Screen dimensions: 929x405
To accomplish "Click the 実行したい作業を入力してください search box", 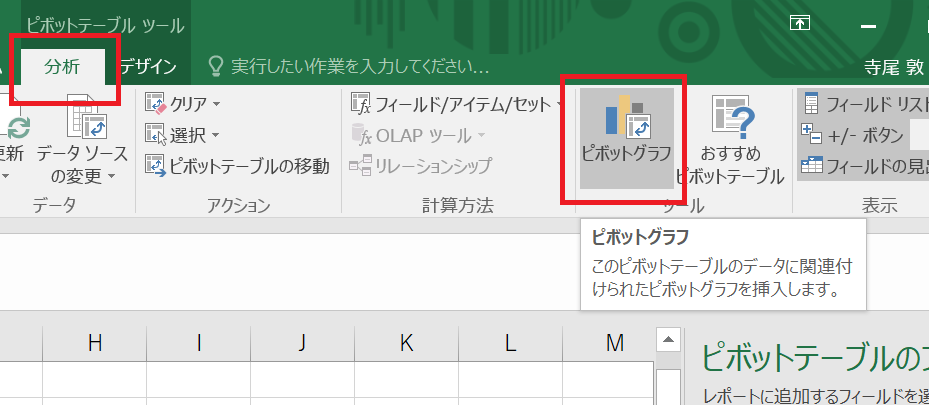I will (x=360, y=67).
